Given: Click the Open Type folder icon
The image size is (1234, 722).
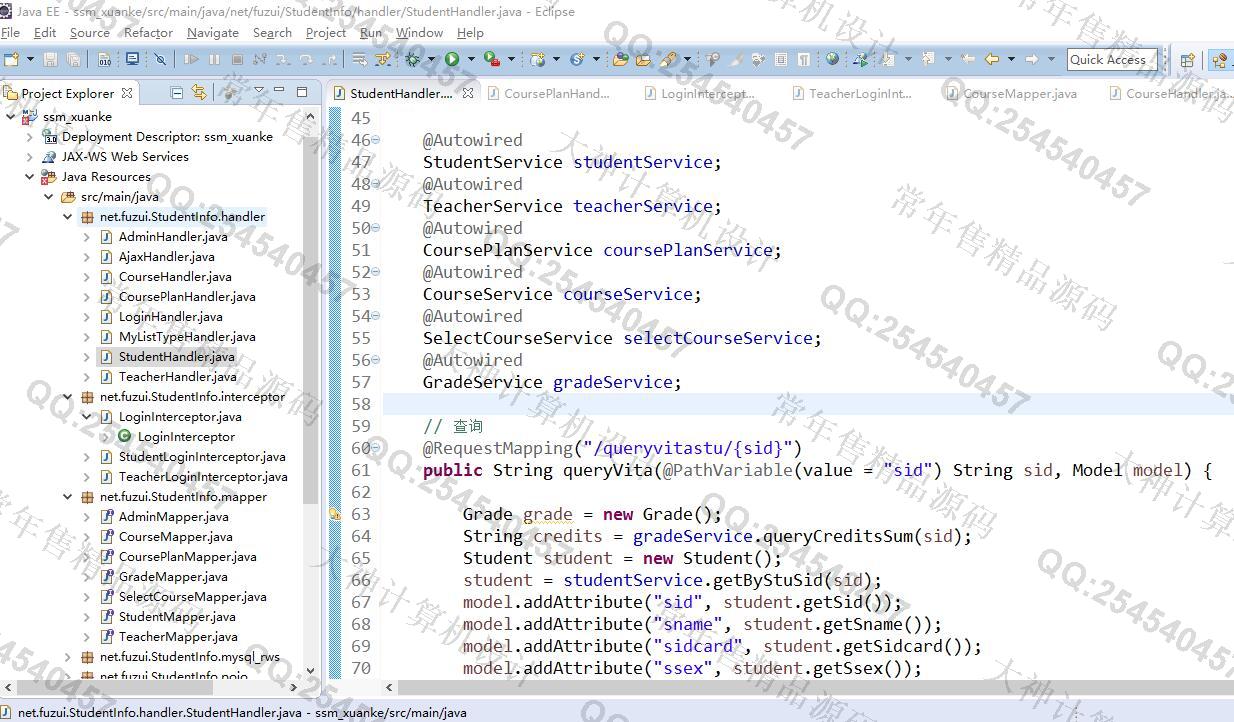Looking at the screenshot, I should pyautogui.click(x=621, y=60).
